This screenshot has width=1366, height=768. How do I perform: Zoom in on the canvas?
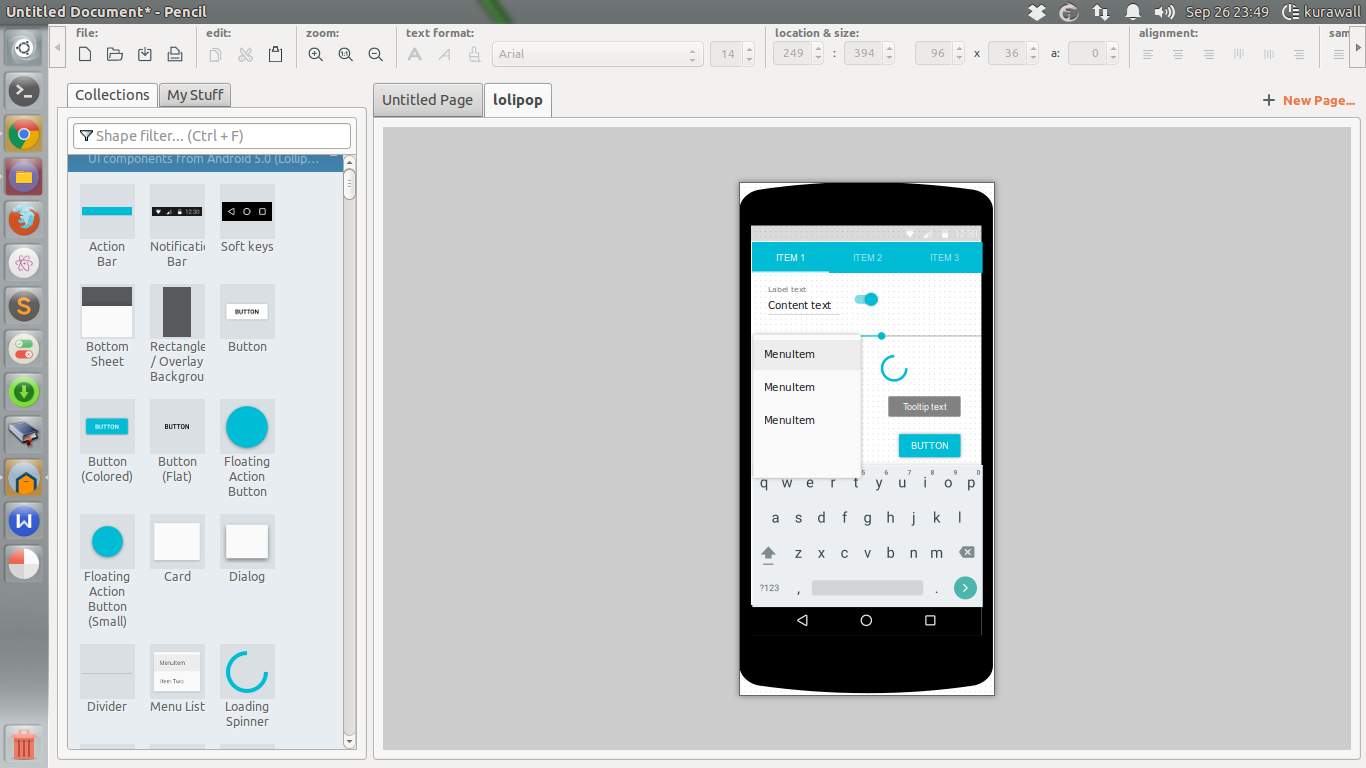pyautogui.click(x=315, y=54)
